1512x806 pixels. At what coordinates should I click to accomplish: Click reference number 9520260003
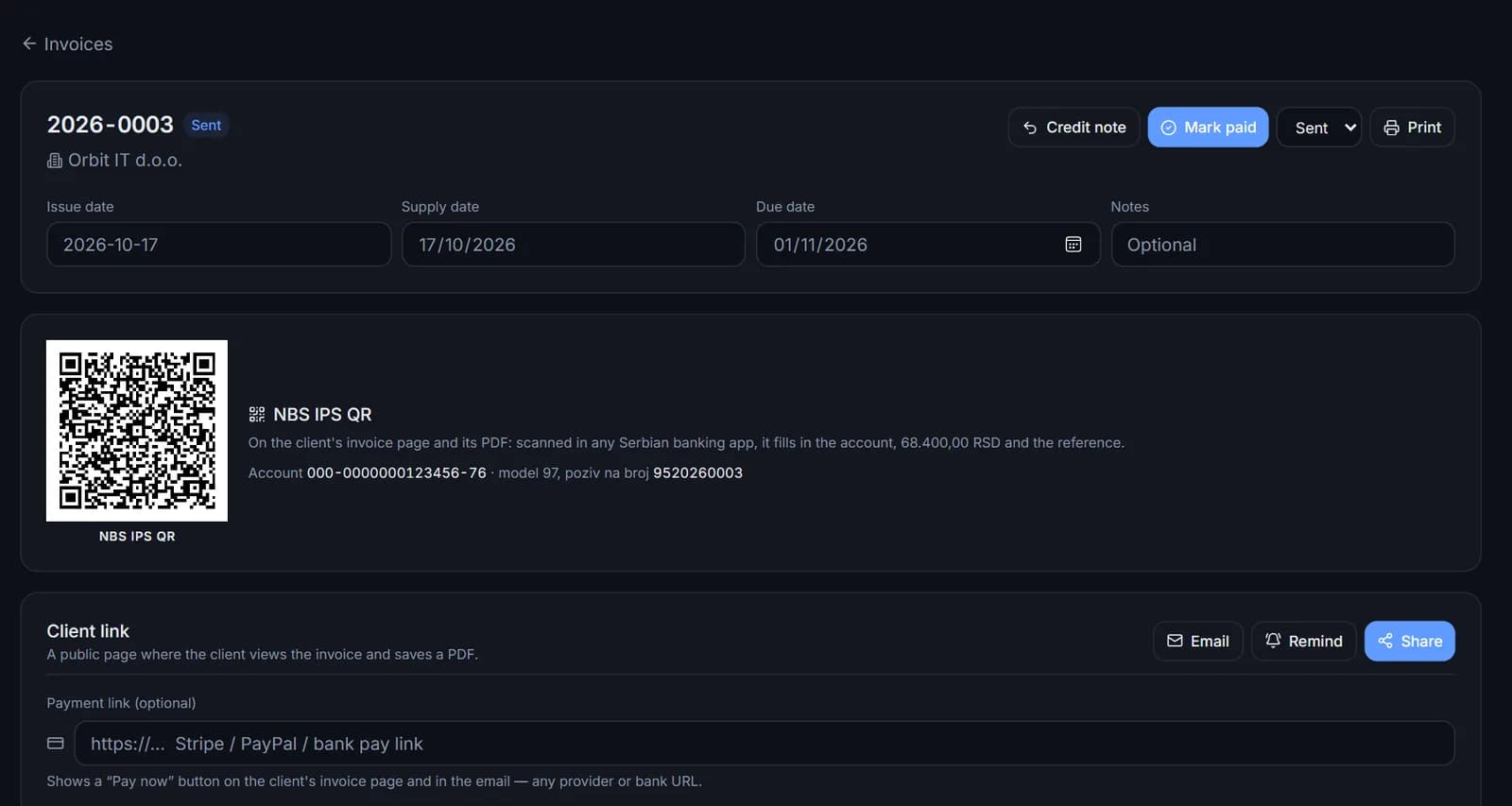(697, 472)
